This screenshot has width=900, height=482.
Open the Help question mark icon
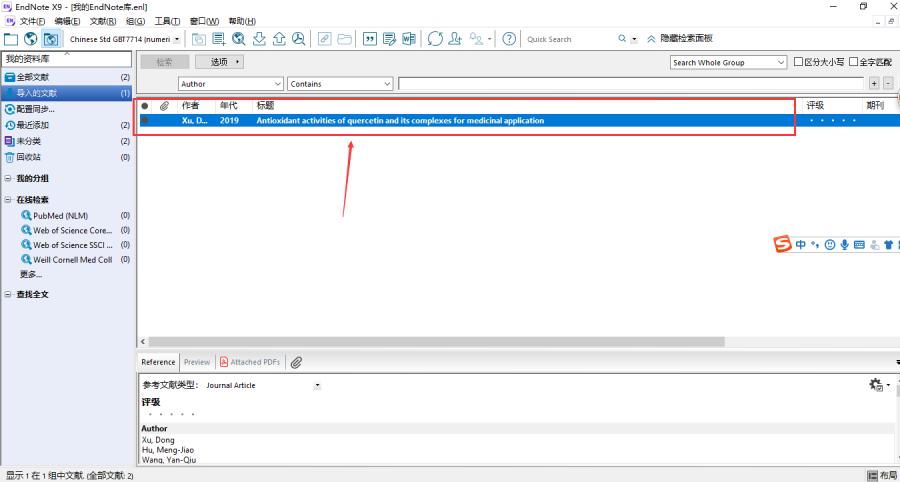coord(509,39)
